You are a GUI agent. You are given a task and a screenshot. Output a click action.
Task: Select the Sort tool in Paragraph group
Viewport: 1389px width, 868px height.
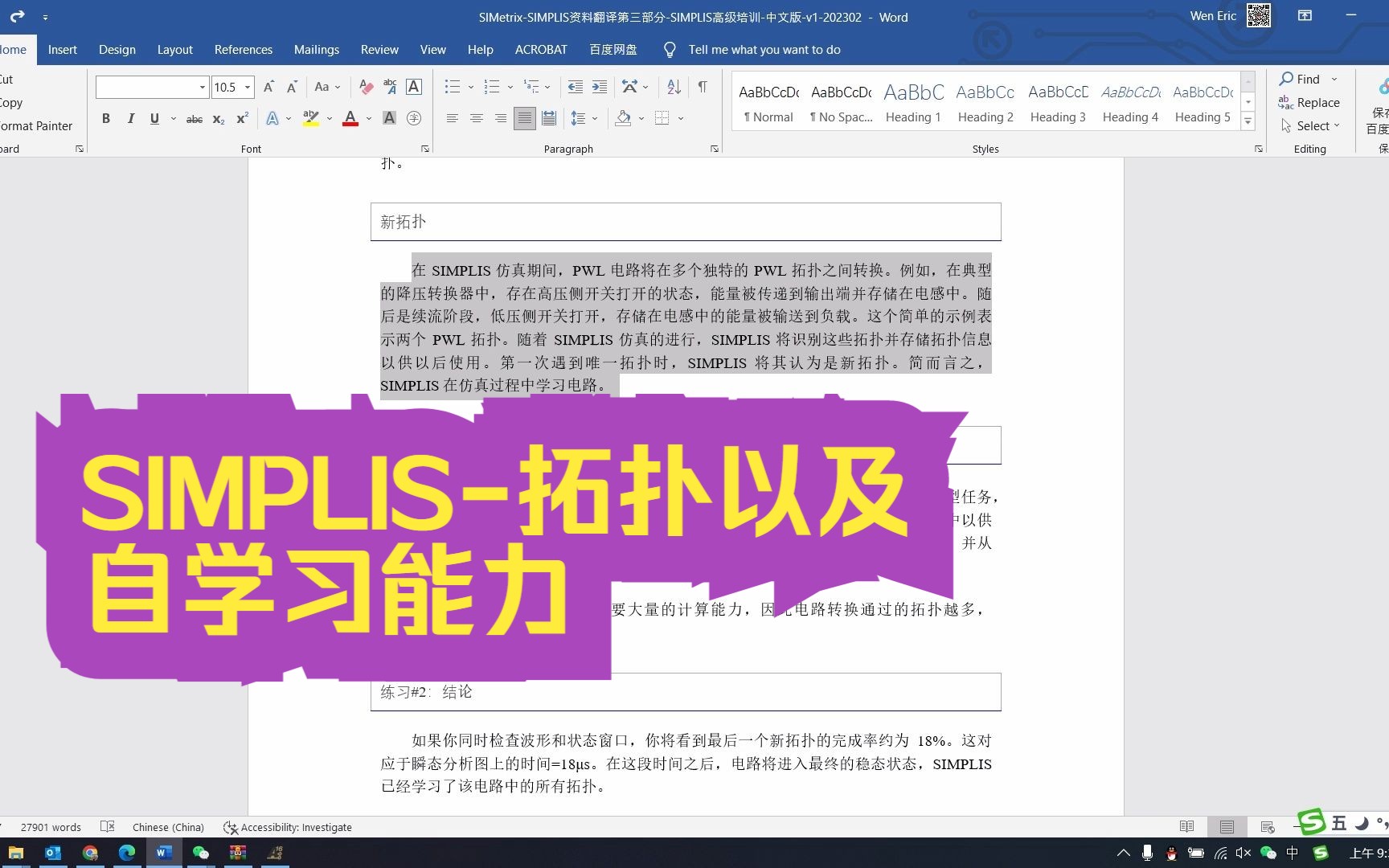pos(673,87)
